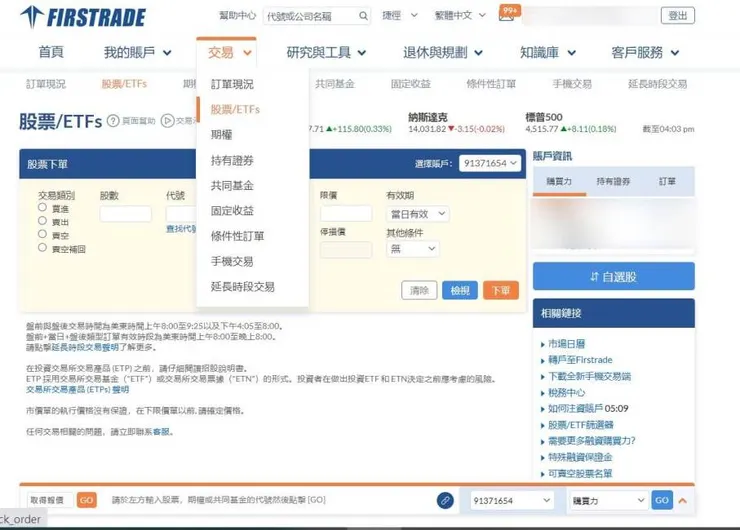Click the 清除 clear button

click(419, 290)
